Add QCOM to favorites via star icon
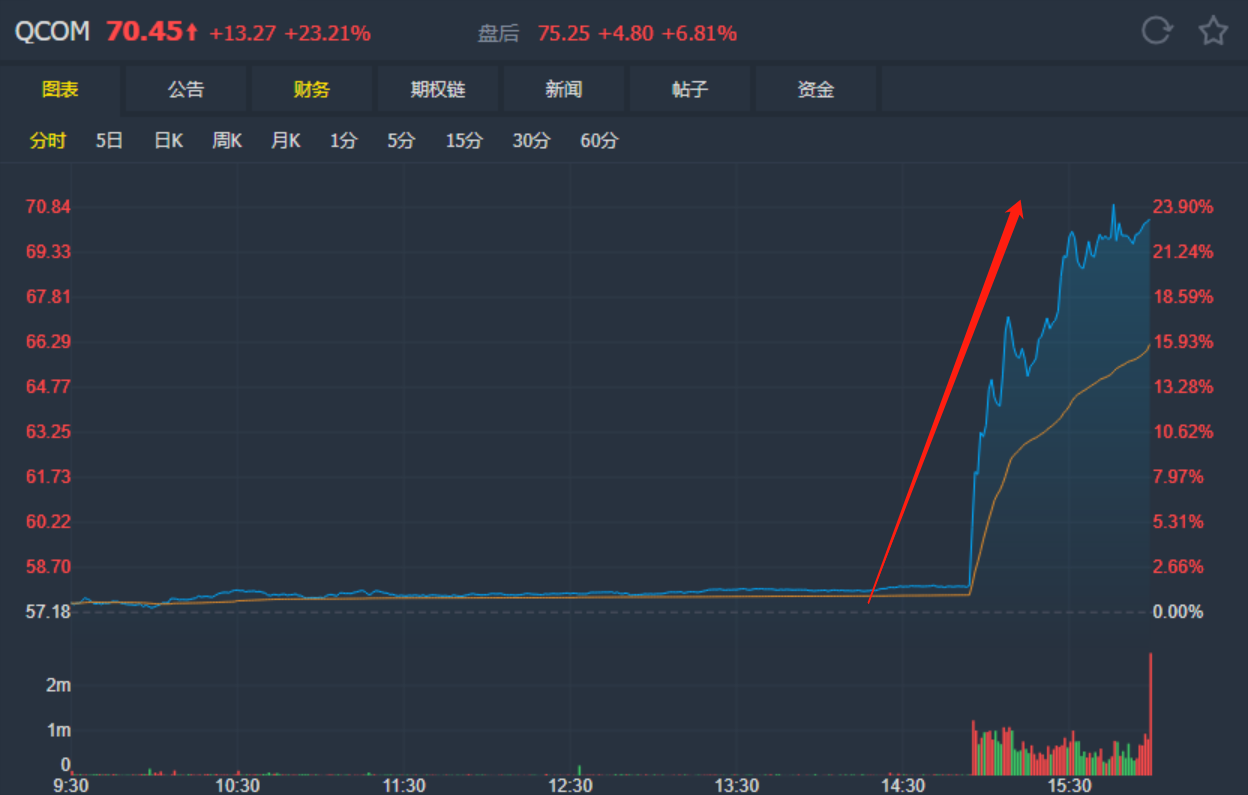Viewport: 1248px width, 795px height. pyautogui.click(x=1213, y=31)
